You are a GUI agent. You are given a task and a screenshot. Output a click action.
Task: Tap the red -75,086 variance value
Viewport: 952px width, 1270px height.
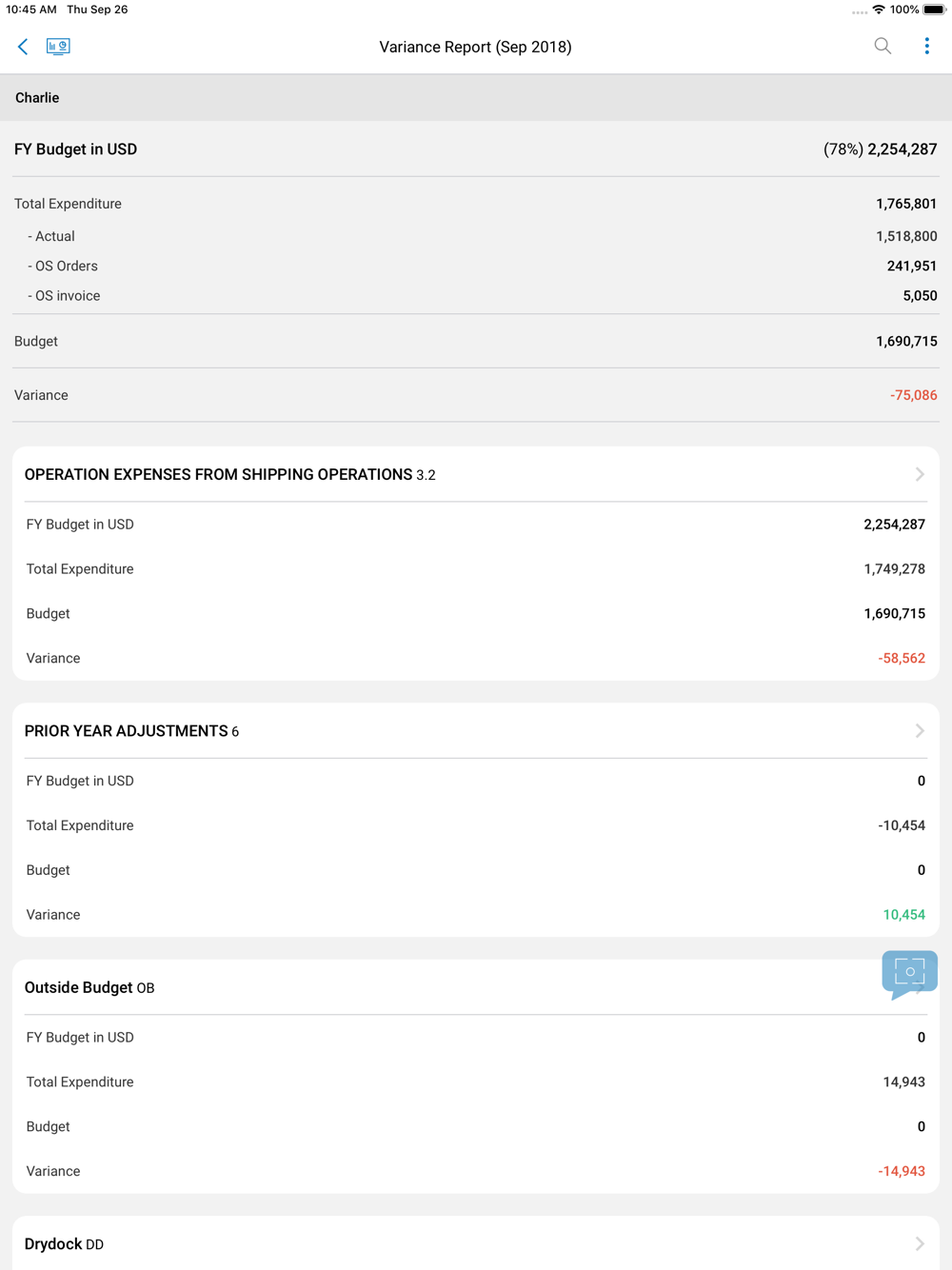coord(913,395)
